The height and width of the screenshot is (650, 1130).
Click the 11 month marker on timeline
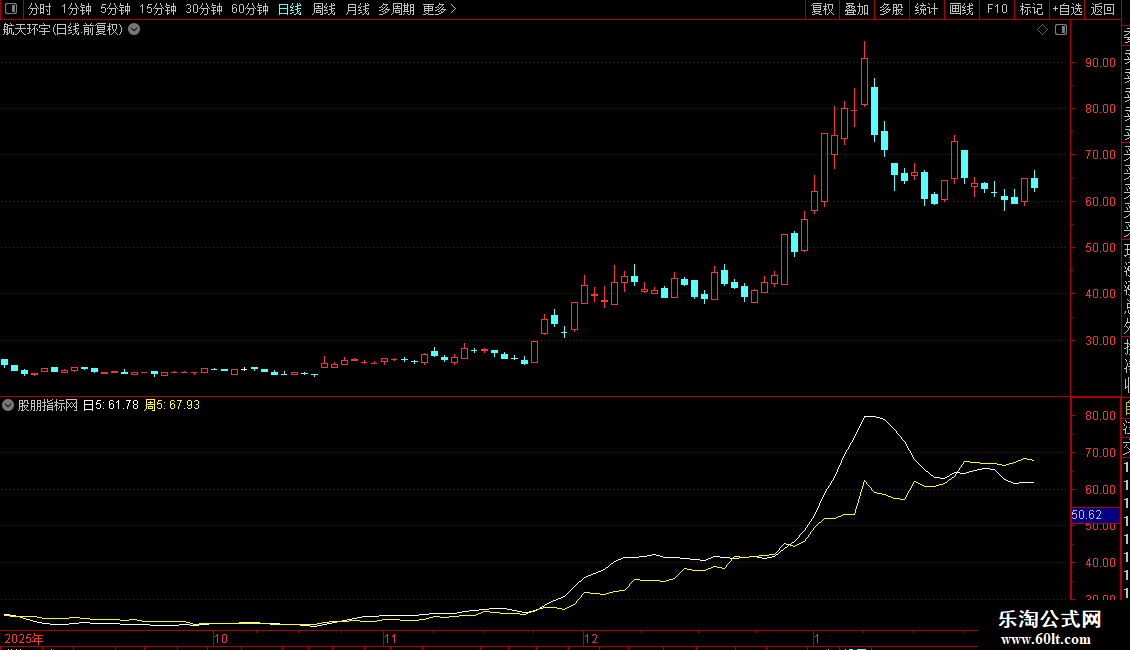point(390,638)
